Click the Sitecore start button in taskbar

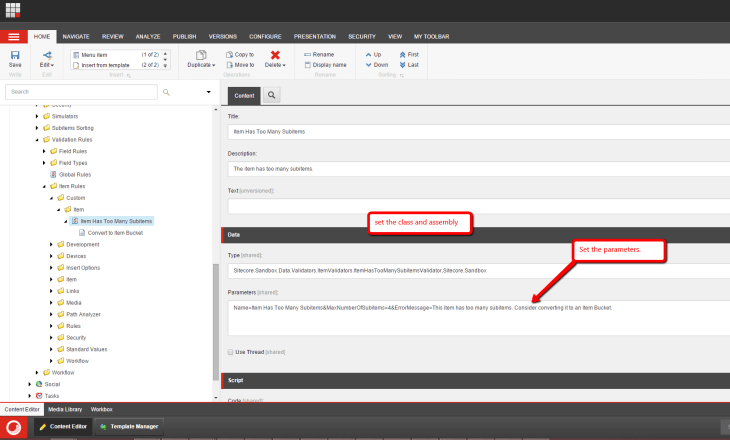(14, 427)
